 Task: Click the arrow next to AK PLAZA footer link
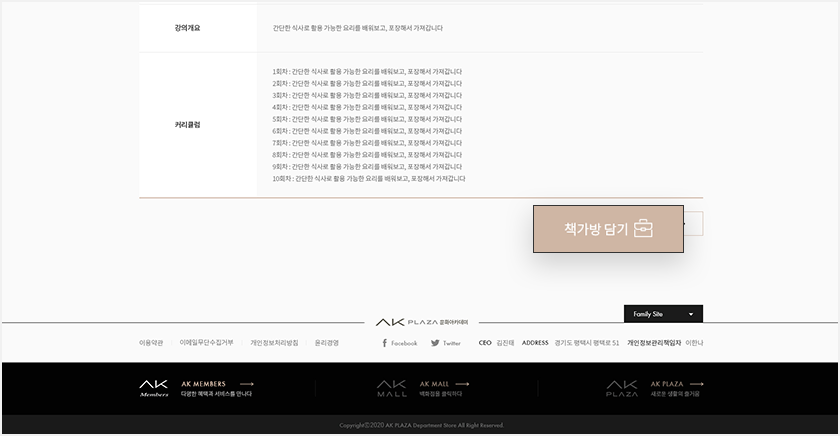(696, 384)
